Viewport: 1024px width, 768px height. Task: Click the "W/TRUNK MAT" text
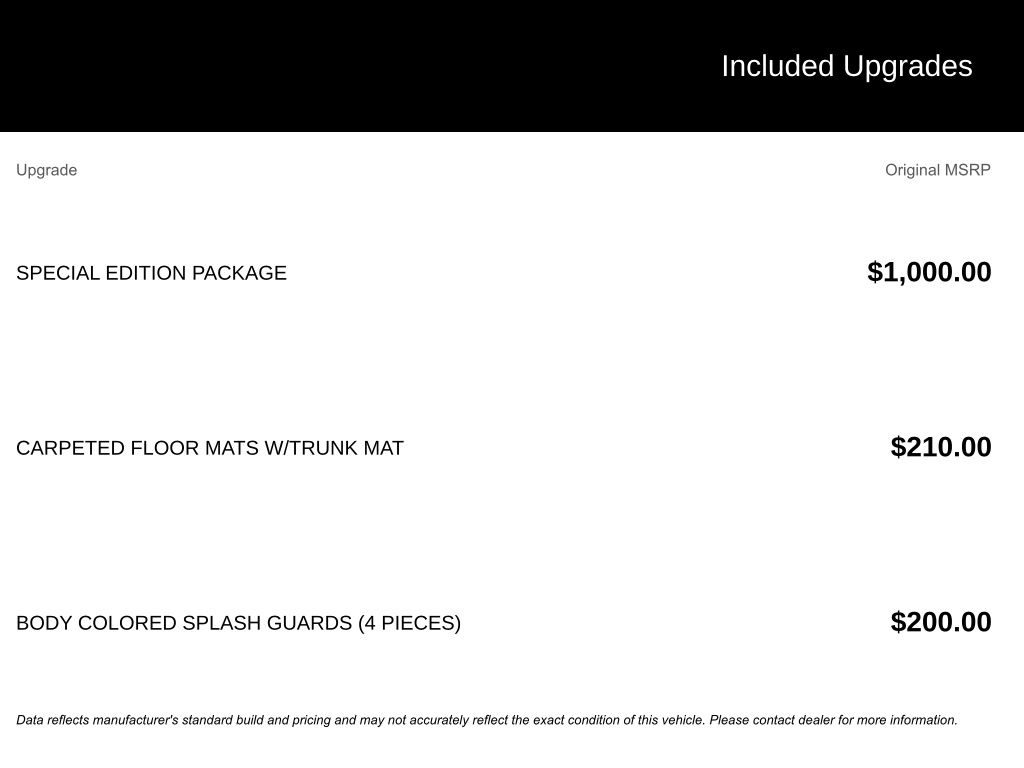pos(333,448)
